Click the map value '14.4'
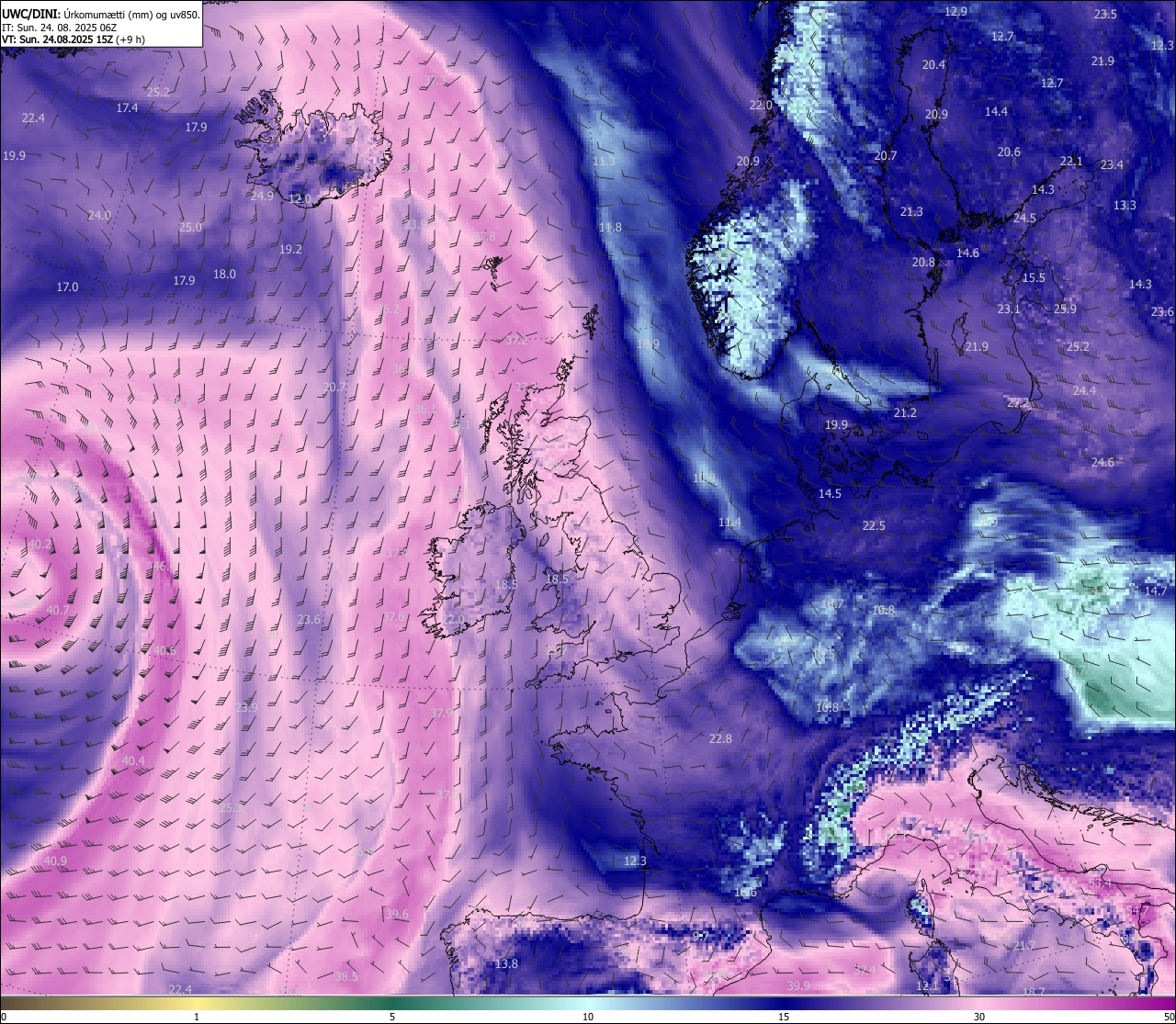The width and height of the screenshot is (1176, 1024). [996, 111]
